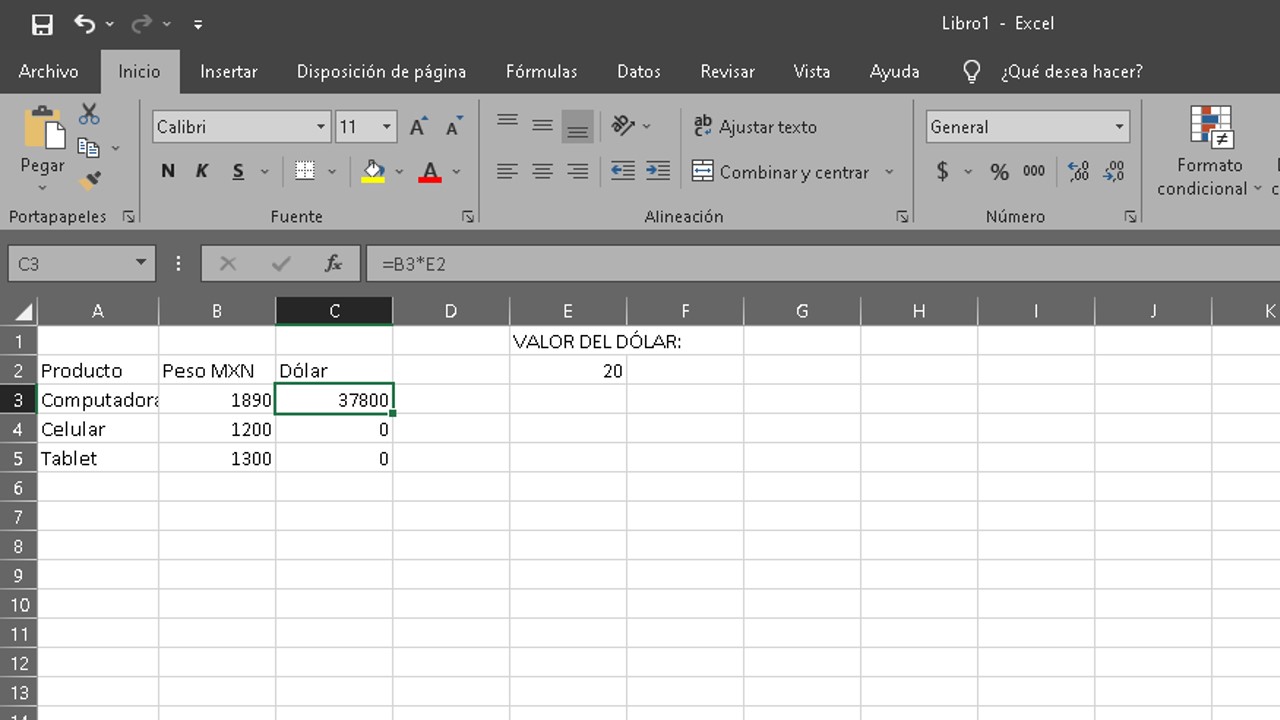Click the Increase Indent icon
The height and width of the screenshot is (720, 1280).
click(x=657, y=172)
